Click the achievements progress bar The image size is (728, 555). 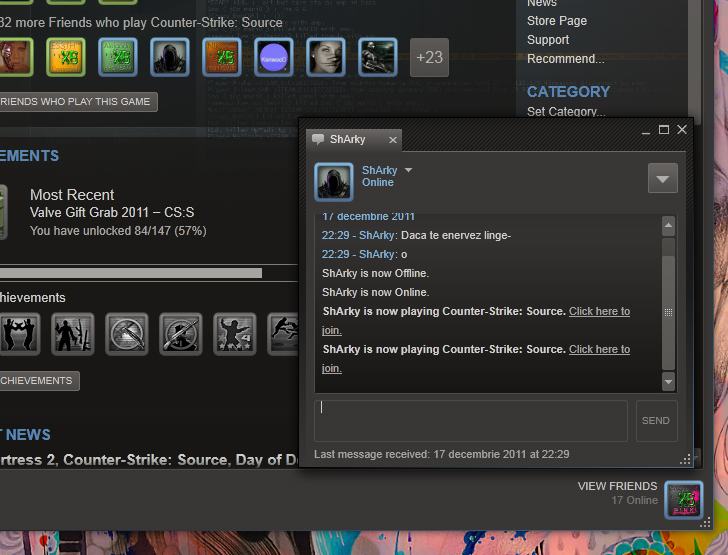pyautogui.click(x=131, y=273)
